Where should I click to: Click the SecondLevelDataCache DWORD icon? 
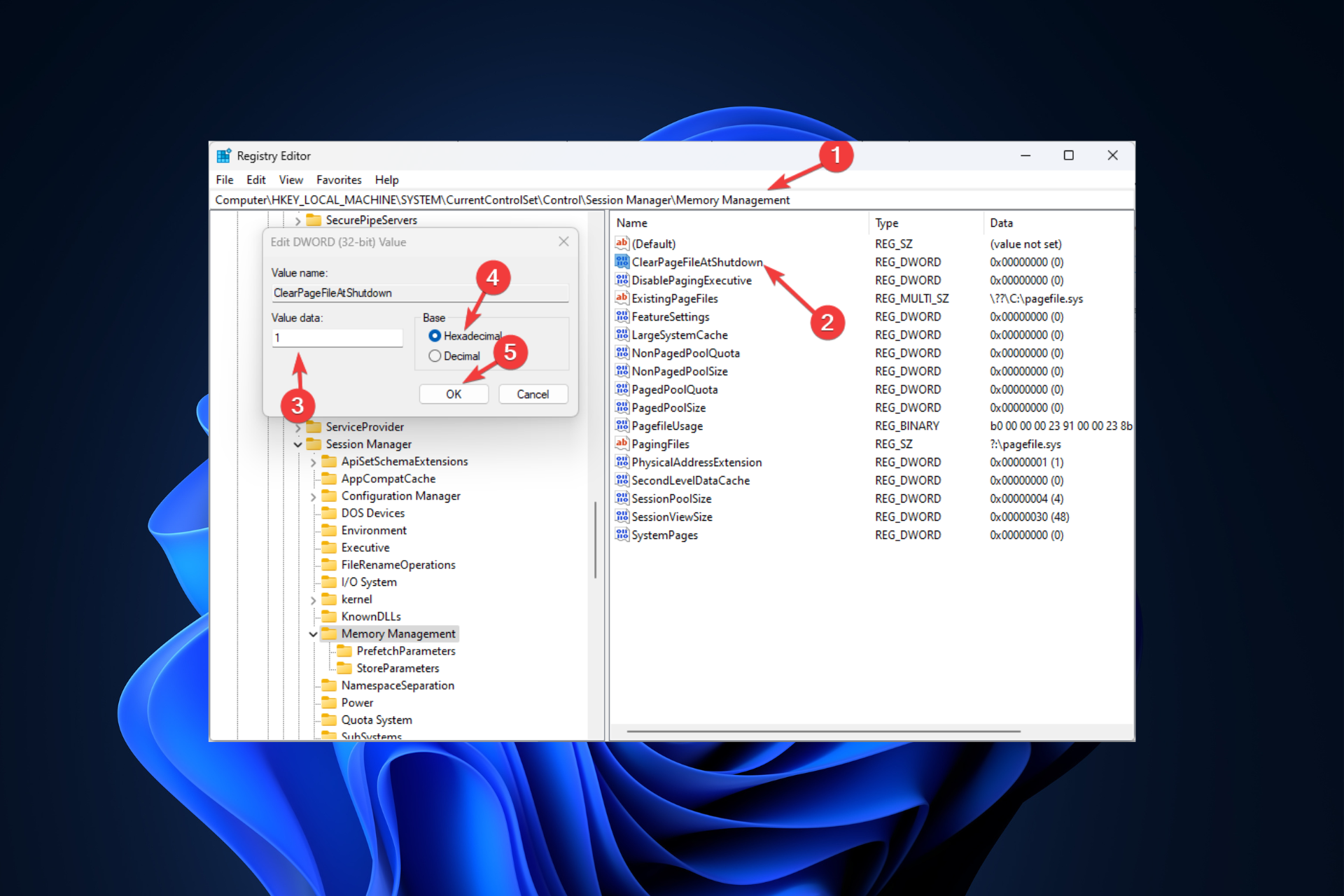[622, 479]
